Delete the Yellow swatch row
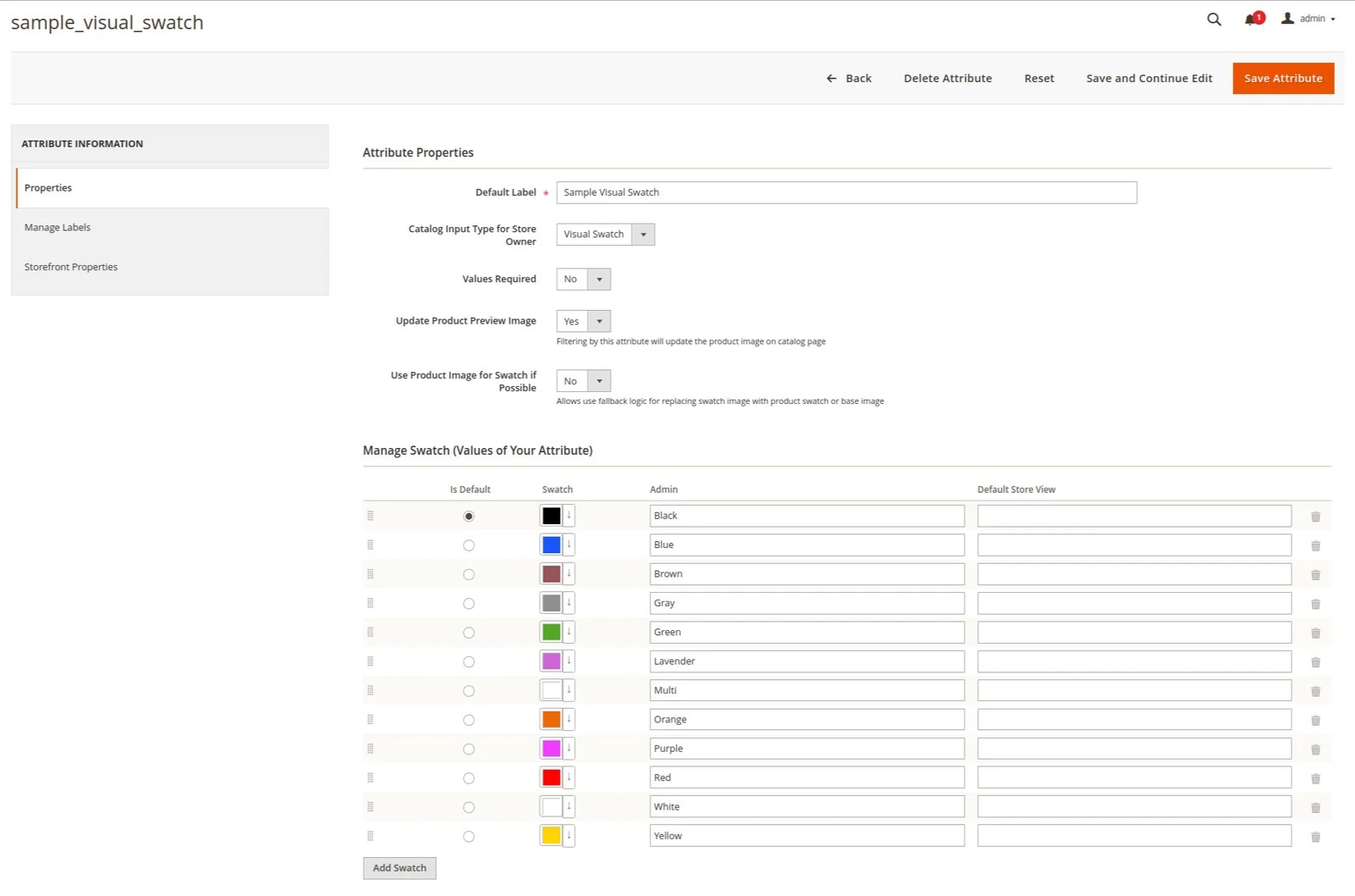Image resolution: width=1355 pixels, height=896 pixels. 1315,837
